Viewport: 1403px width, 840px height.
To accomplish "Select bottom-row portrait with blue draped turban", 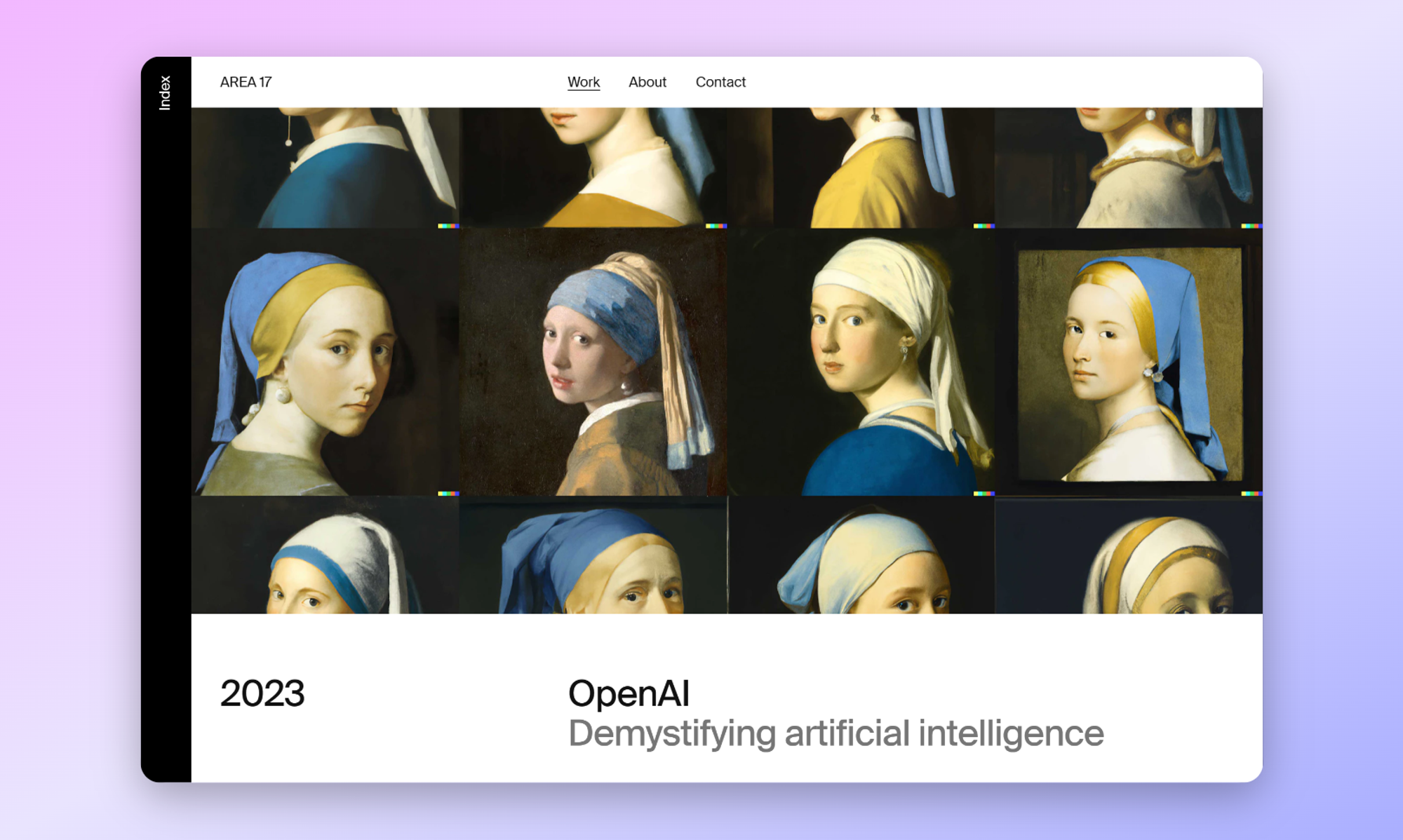I will tap(593, 555).
